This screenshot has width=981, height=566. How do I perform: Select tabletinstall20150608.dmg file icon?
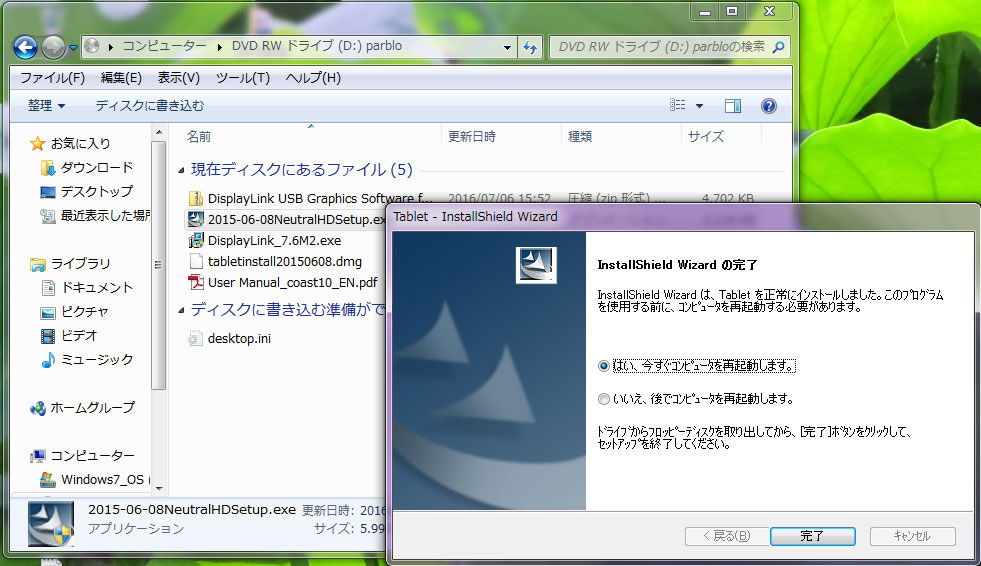point(196,261)
